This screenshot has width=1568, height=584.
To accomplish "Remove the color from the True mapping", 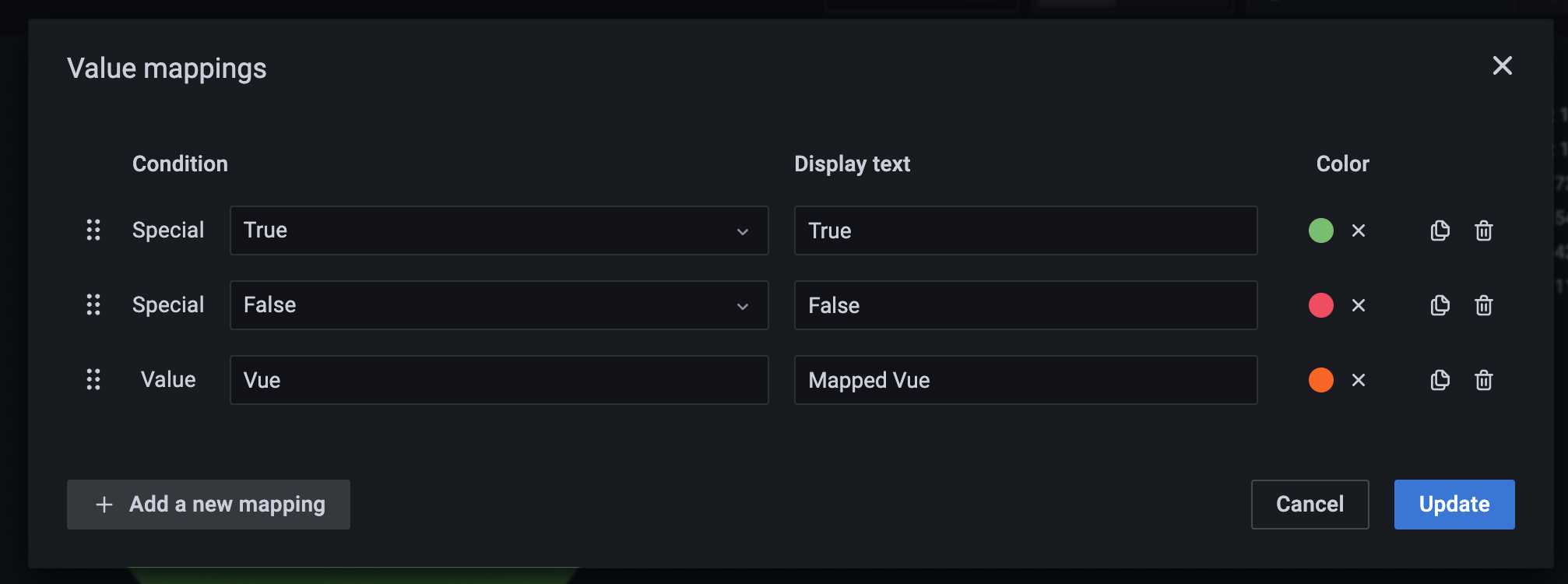I will 1359,230.
